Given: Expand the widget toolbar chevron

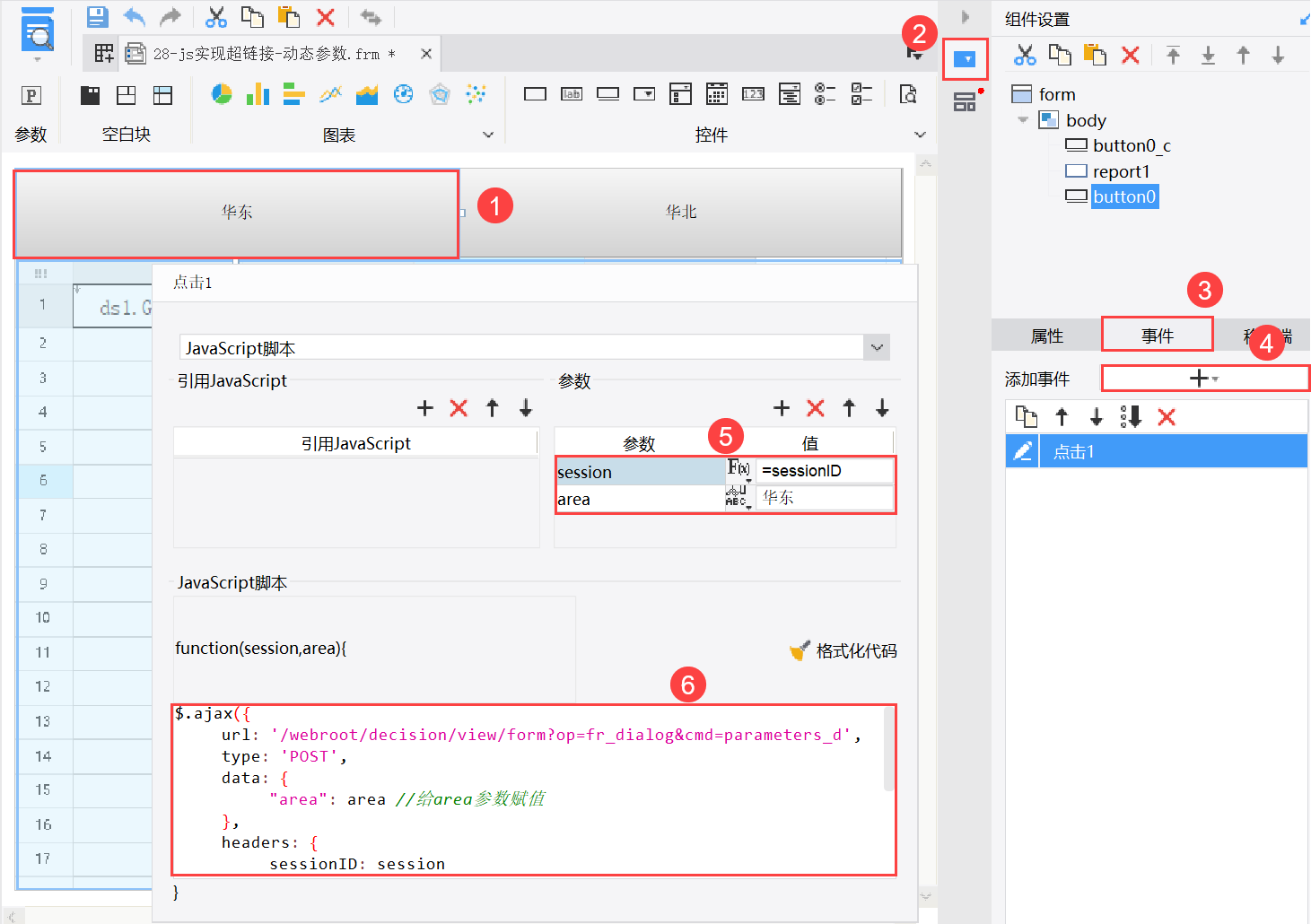Looking at the screenshot, I should 920,135.
